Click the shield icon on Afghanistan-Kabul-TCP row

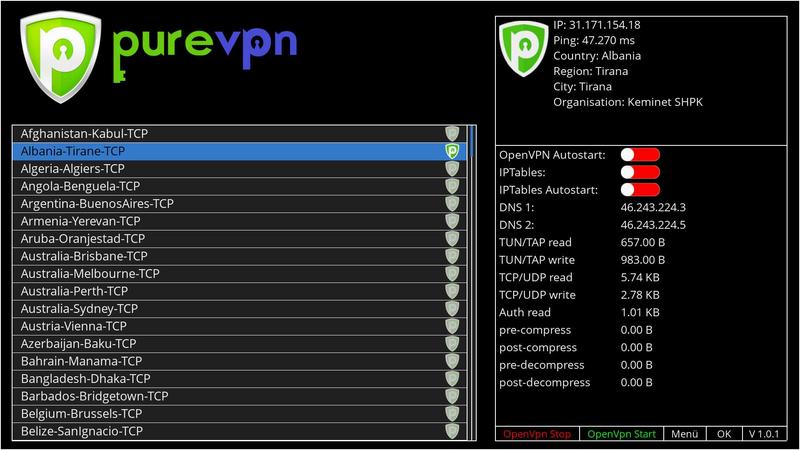pos(452,134)
